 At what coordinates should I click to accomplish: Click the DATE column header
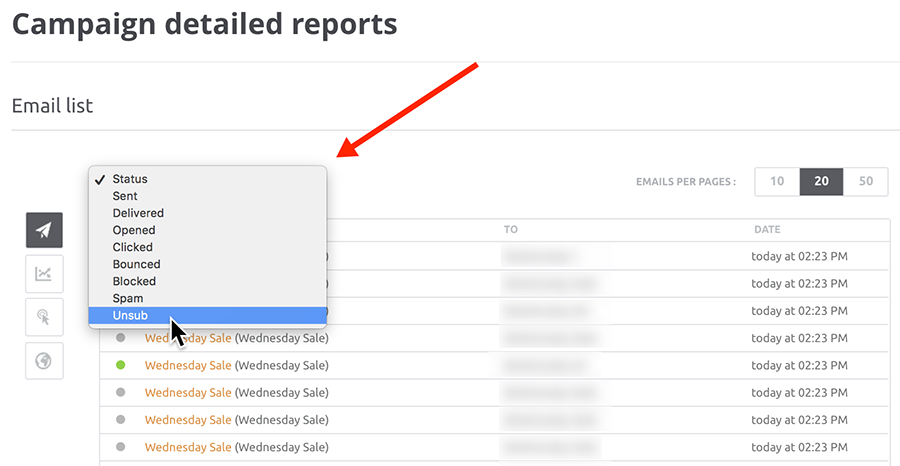point(767,230)
